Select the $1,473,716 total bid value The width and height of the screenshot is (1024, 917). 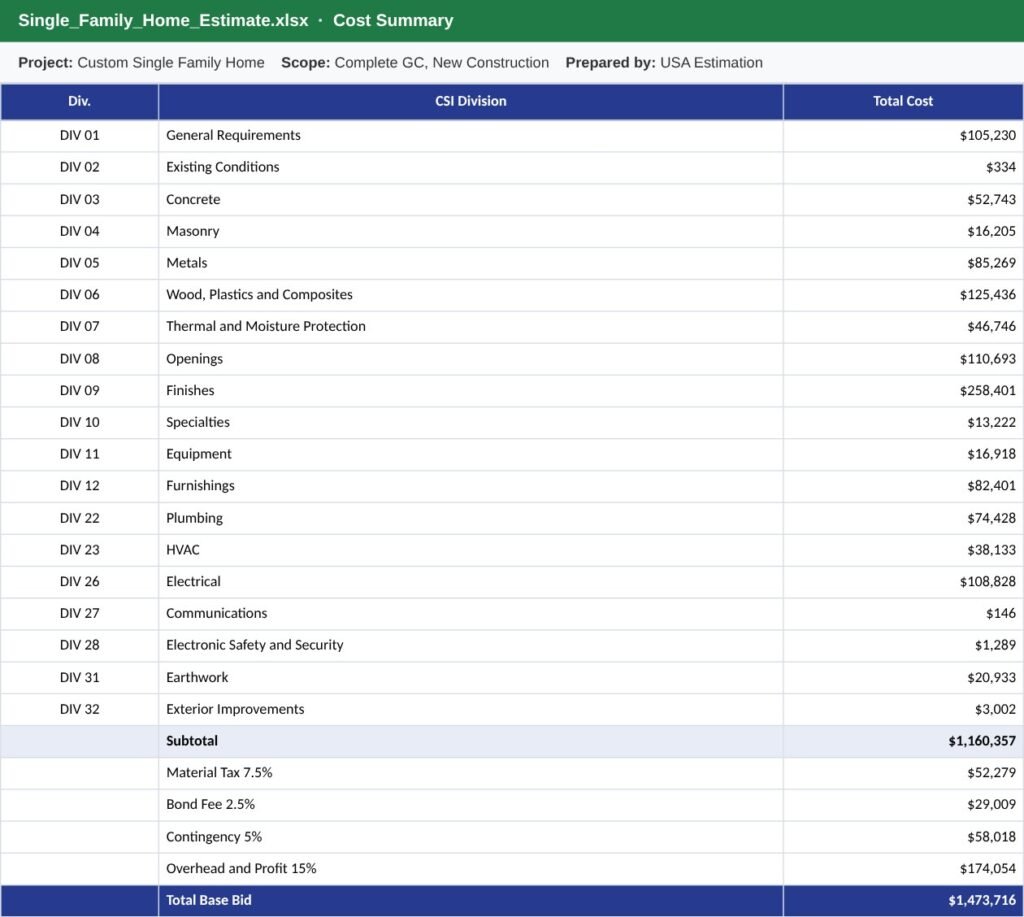pos(903,901)
